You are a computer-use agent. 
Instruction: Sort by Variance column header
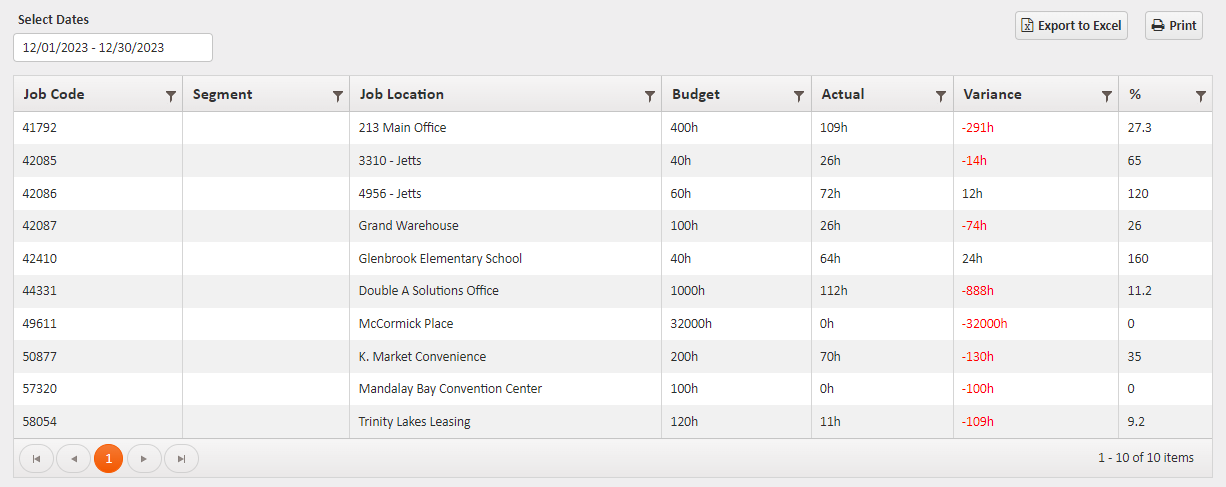coord(992,95)
